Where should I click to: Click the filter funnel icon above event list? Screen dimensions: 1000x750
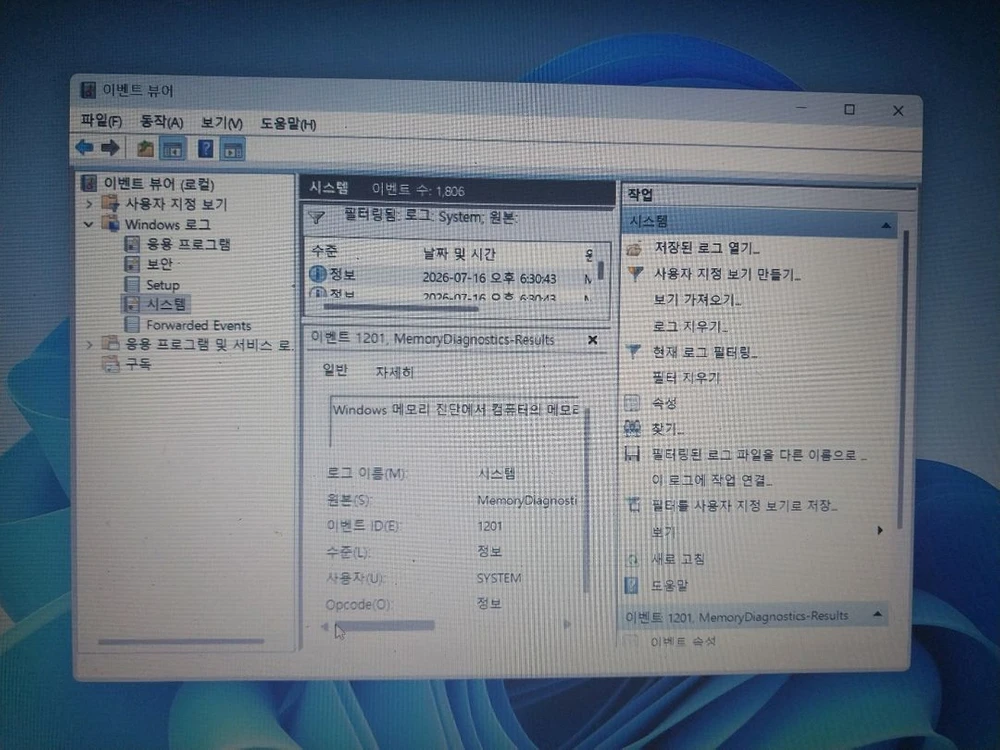point(316,217)
